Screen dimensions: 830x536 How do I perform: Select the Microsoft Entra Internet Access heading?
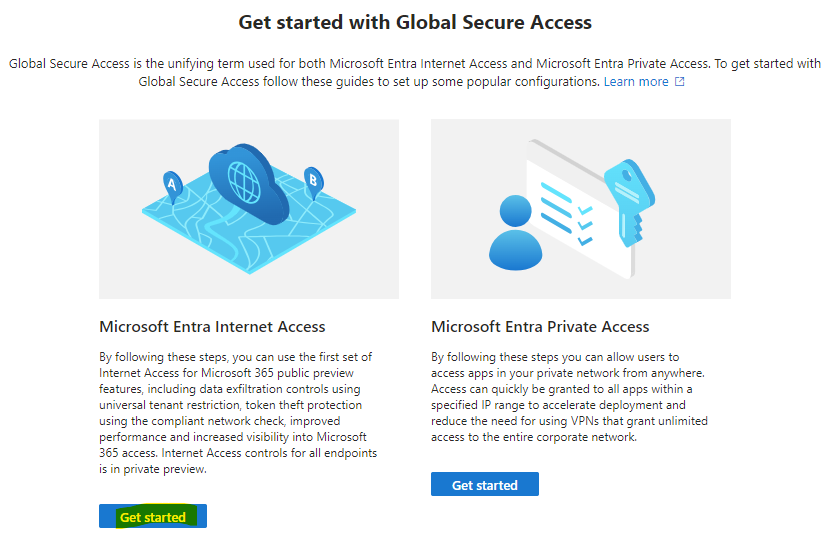[212, 326]
